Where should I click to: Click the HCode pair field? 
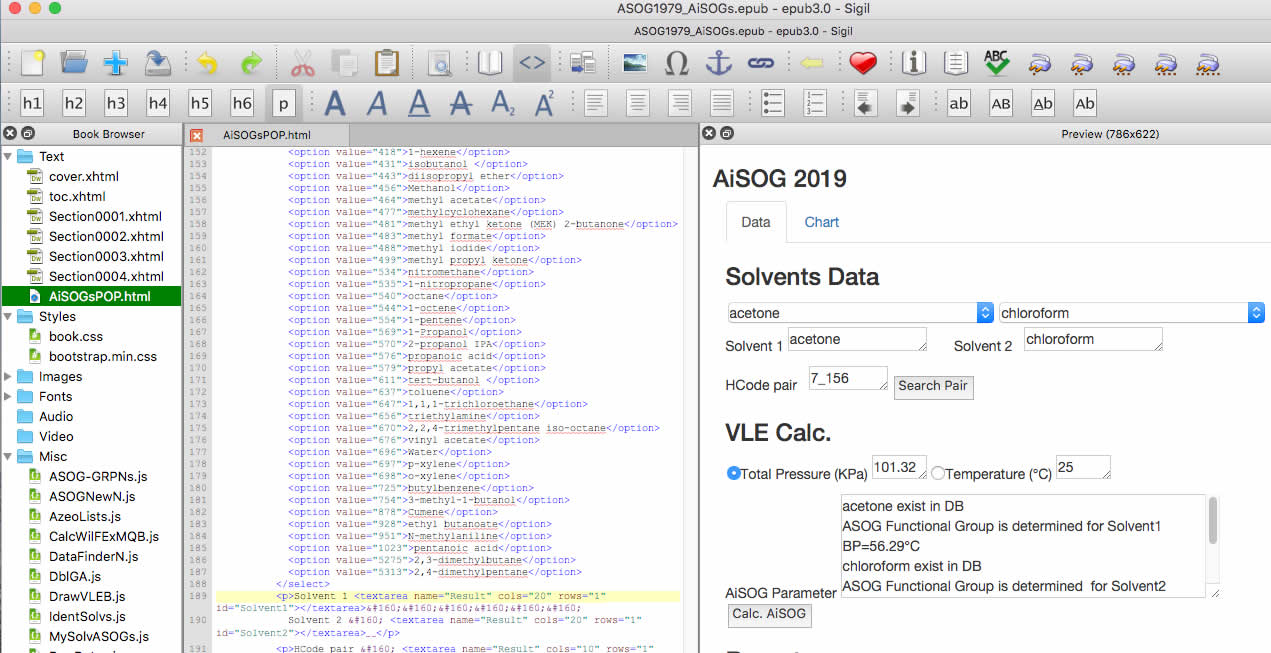pos(847,378)
